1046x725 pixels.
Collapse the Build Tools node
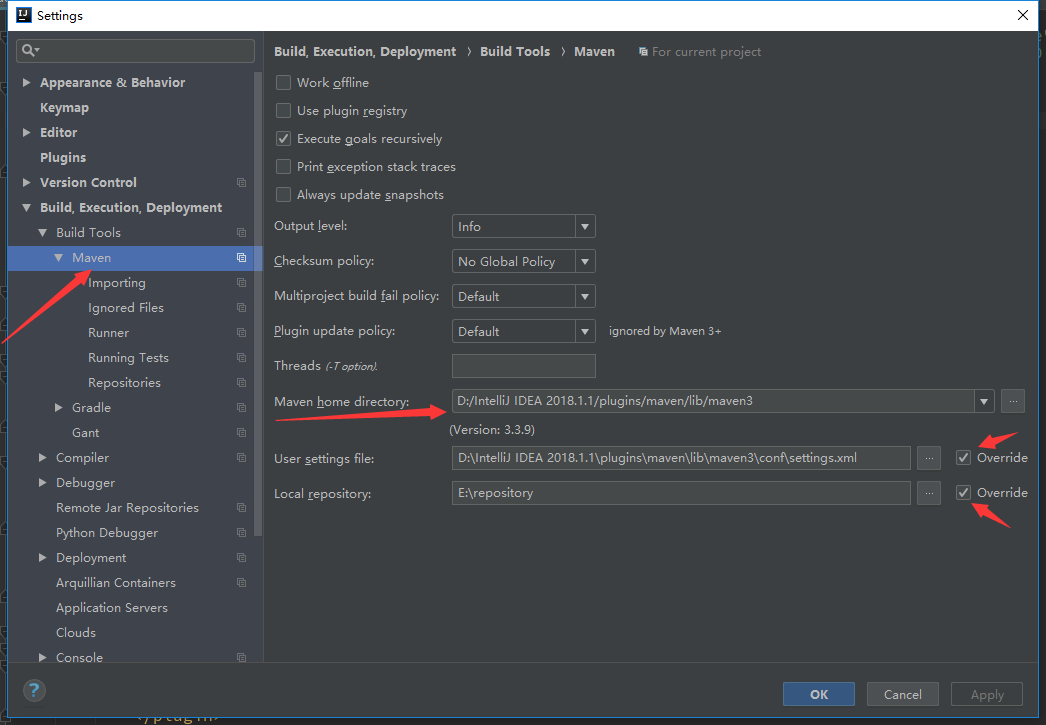(x=43, y=233)
